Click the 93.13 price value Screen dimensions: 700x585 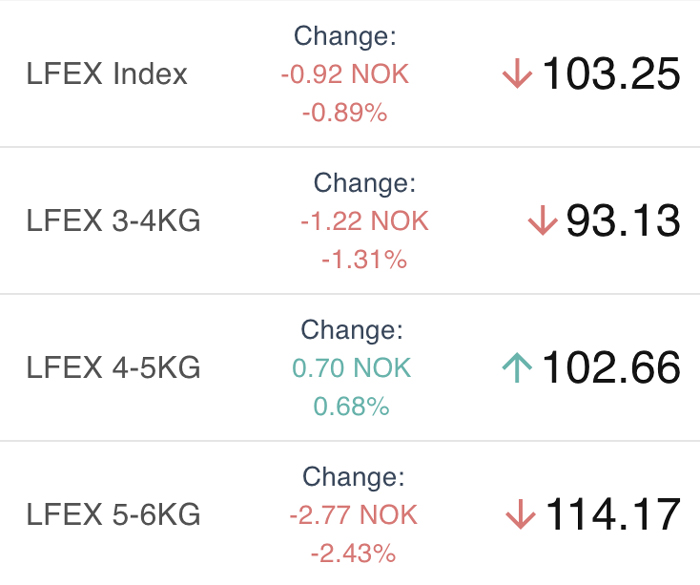[x=624, y=220]
